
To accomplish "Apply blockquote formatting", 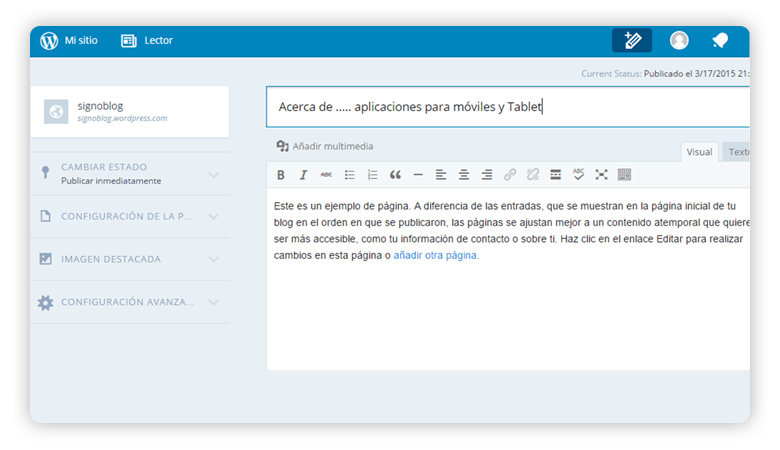I will 395,175.
